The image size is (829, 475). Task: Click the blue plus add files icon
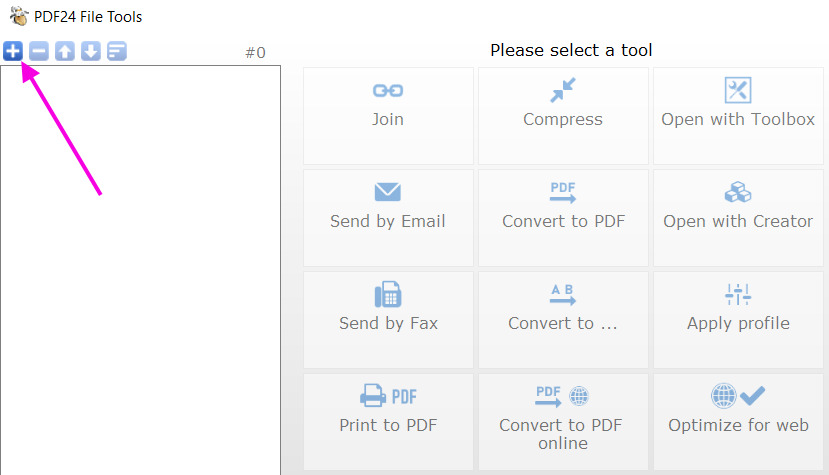[13, 51]
